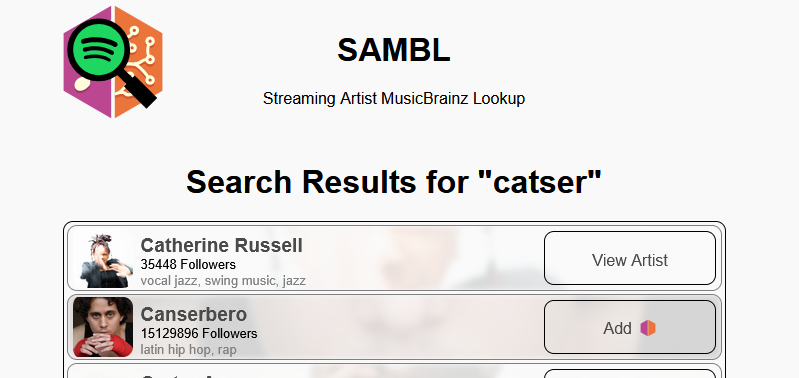
Task: Click the SAMBL page title
Action: [394, 50]
